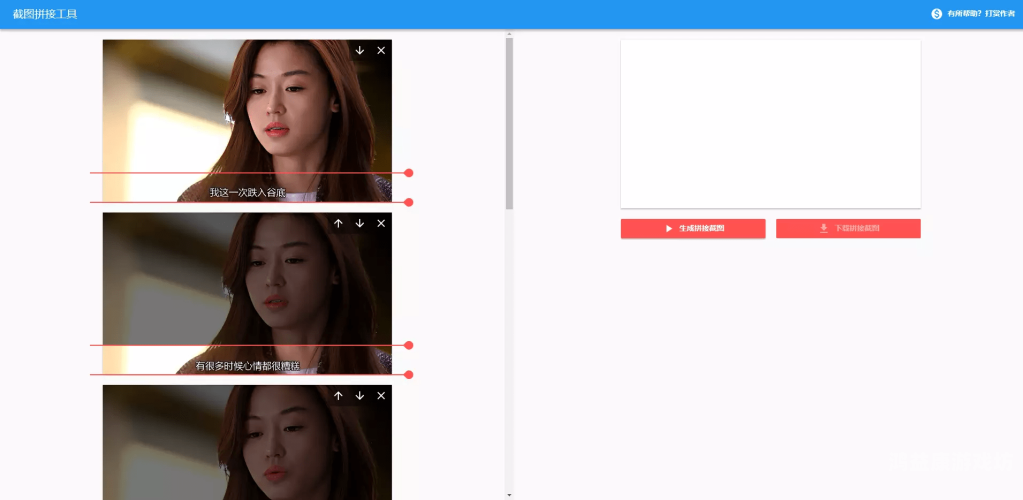
Task: Move the third screenshot down
Action: 360,396
